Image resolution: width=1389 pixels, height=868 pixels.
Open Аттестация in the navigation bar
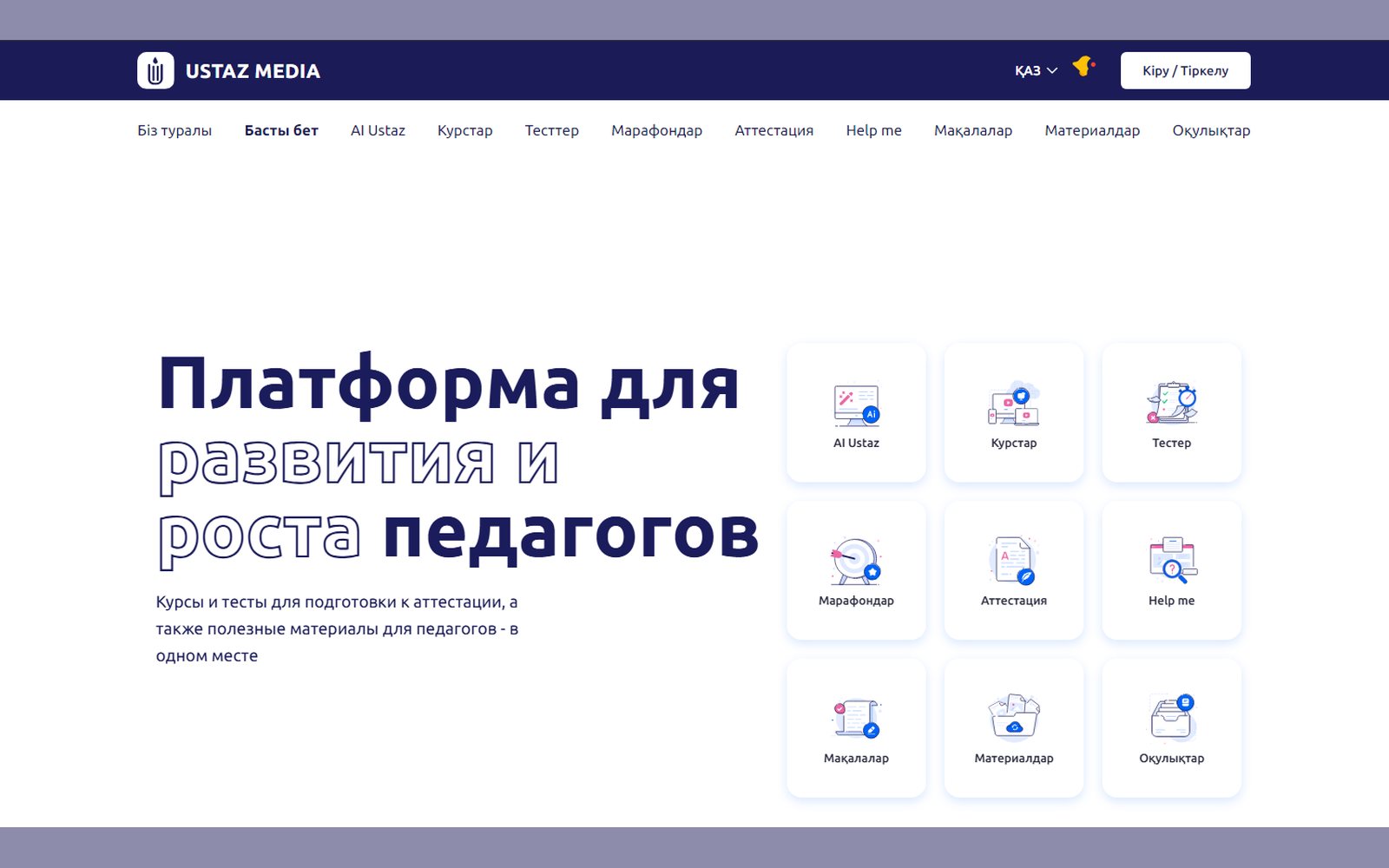click(x=773, y=130)
